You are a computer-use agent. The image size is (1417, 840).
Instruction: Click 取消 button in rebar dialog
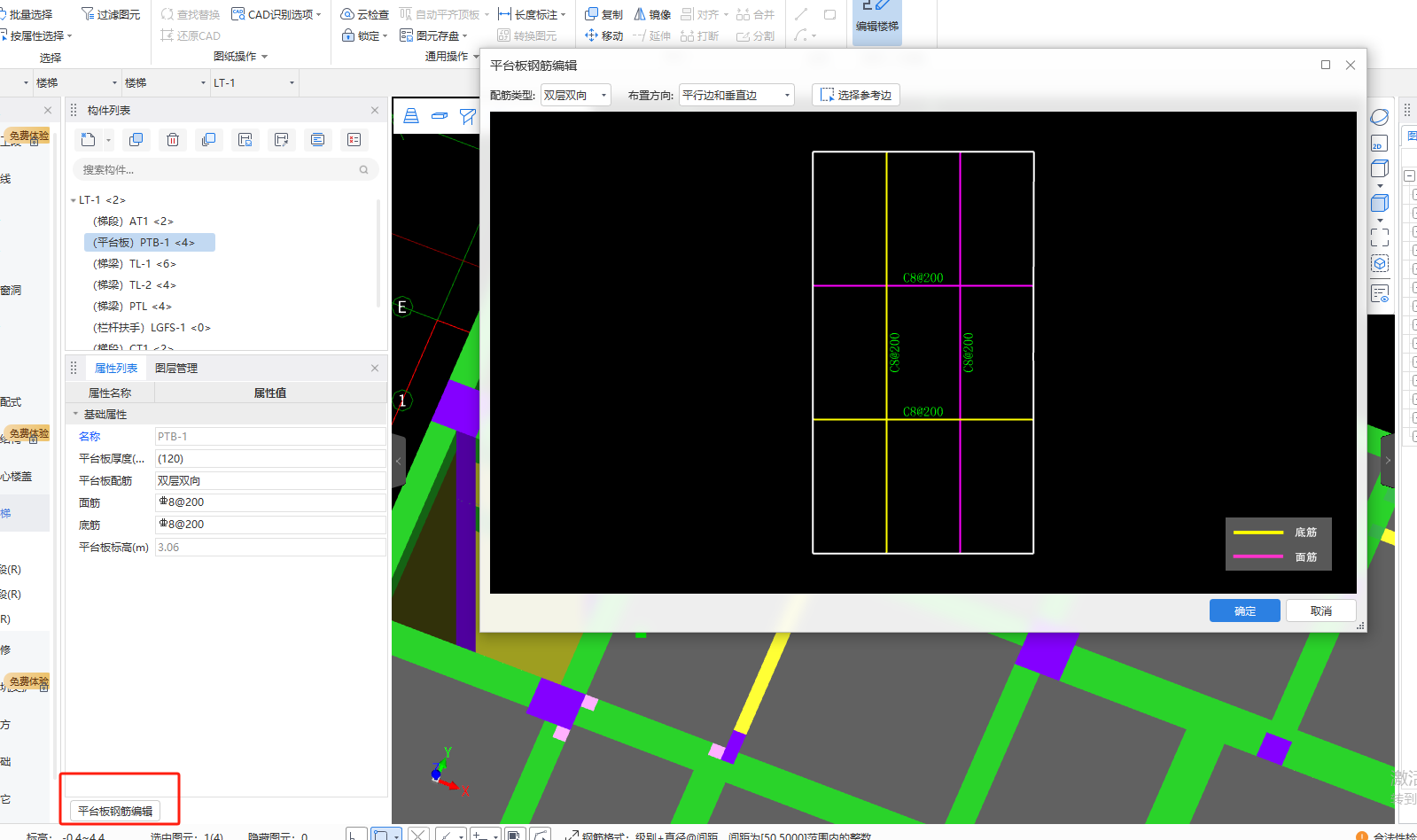(1321, 611)
